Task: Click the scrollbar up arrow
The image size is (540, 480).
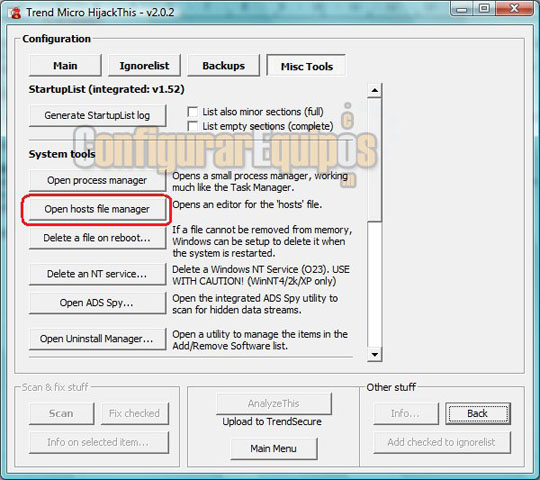Action: pyautogui.click(x=374, y=91)
